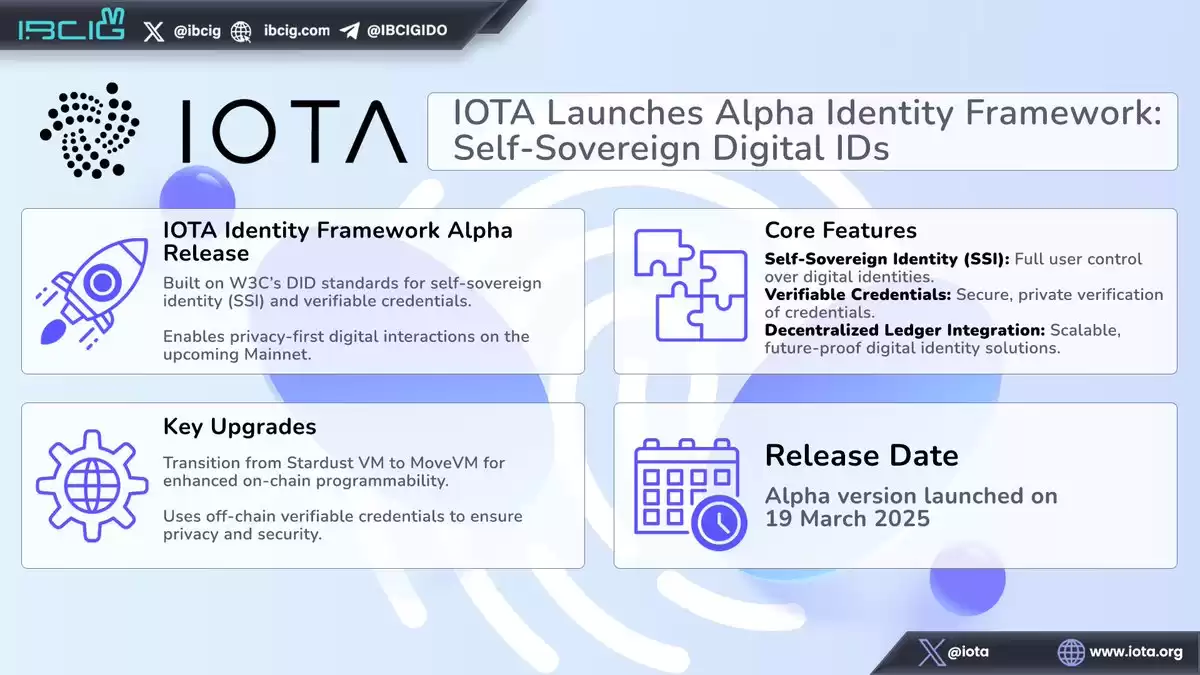
Task: Click the text 'Alpha version launched on'
Action: 911,496
